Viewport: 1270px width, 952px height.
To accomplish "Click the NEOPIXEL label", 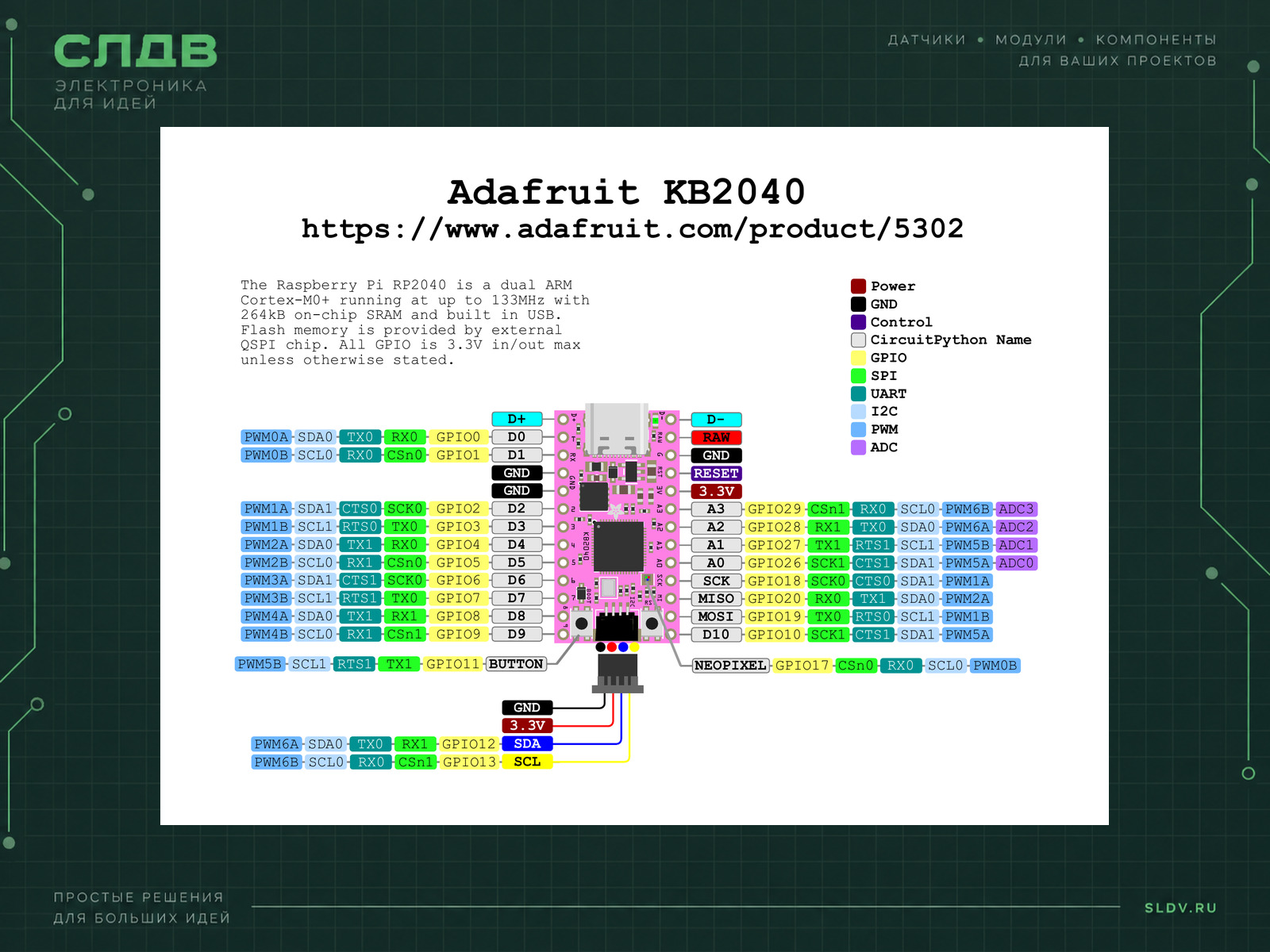I will pyautogui.click(x=730, y=666).
